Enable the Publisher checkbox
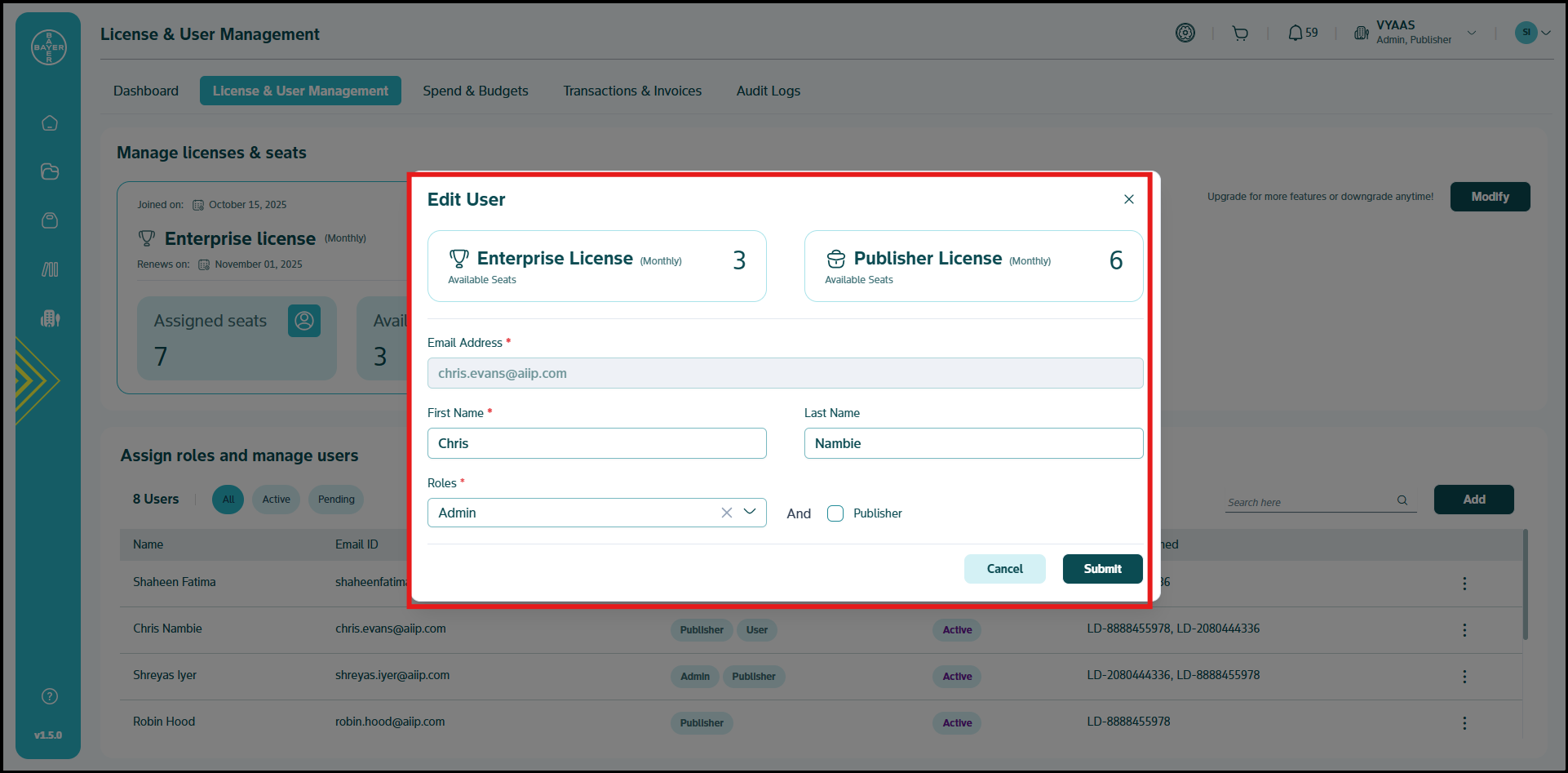The image size is (1568, 773). coord(835,513)
